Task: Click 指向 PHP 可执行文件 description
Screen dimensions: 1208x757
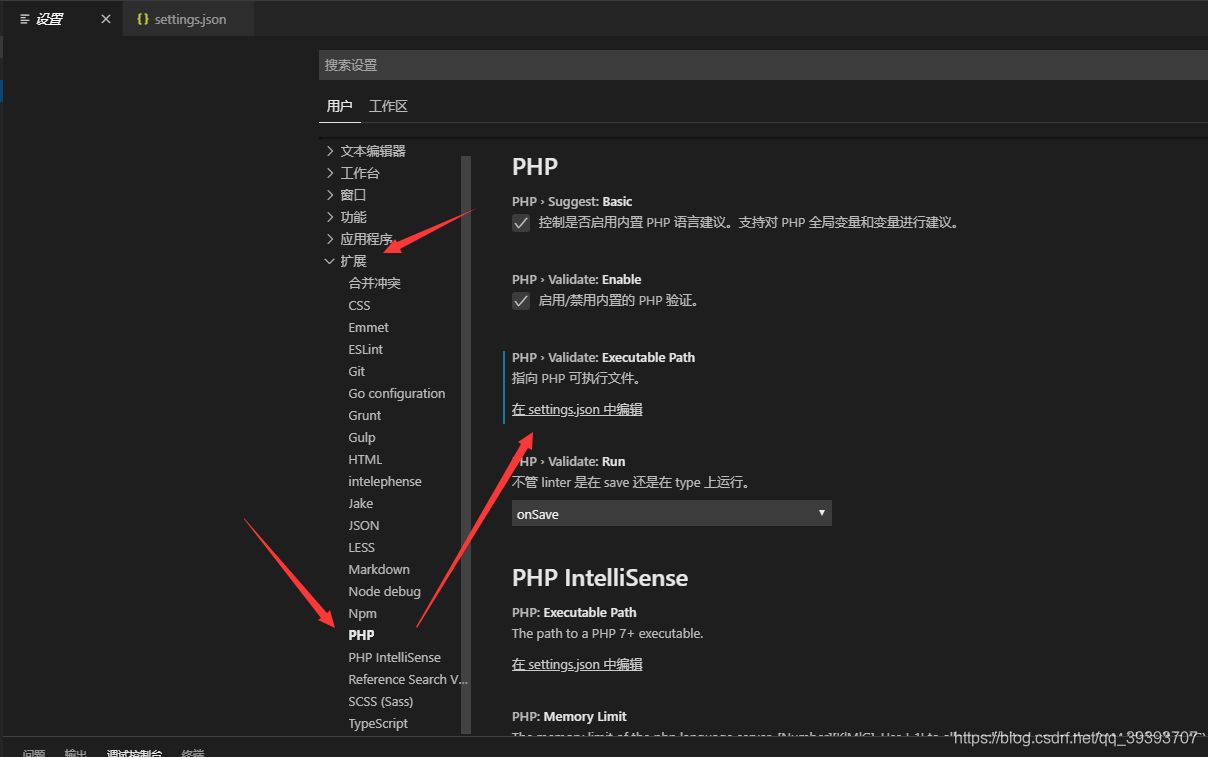Action: (576, 378)
